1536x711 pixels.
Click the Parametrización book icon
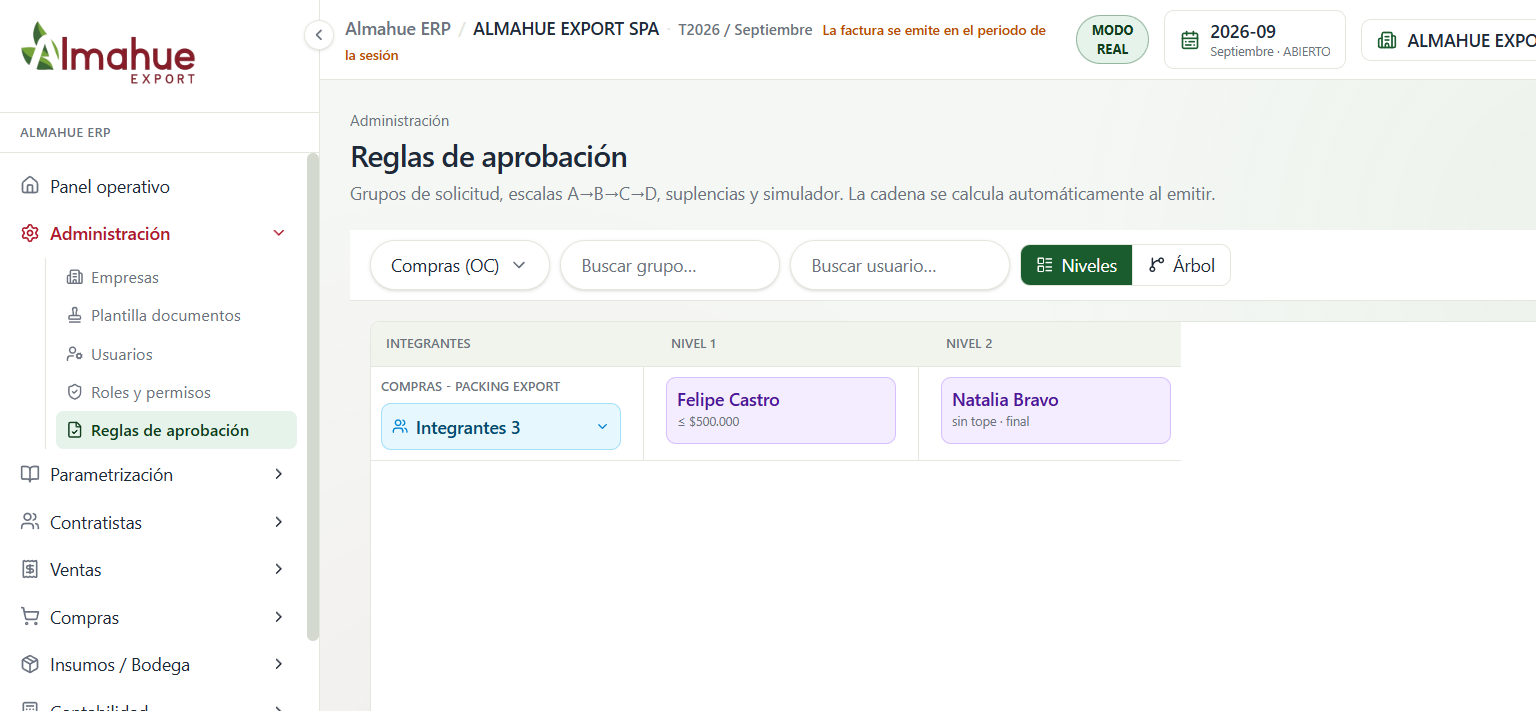(x=30, y=474)
